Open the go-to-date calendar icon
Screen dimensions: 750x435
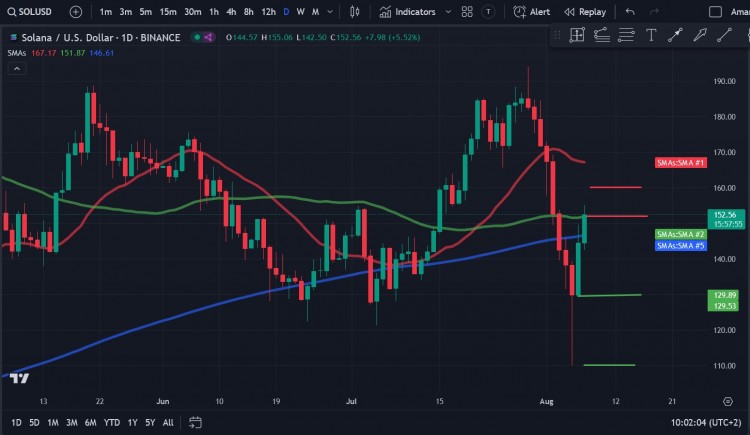195,423
